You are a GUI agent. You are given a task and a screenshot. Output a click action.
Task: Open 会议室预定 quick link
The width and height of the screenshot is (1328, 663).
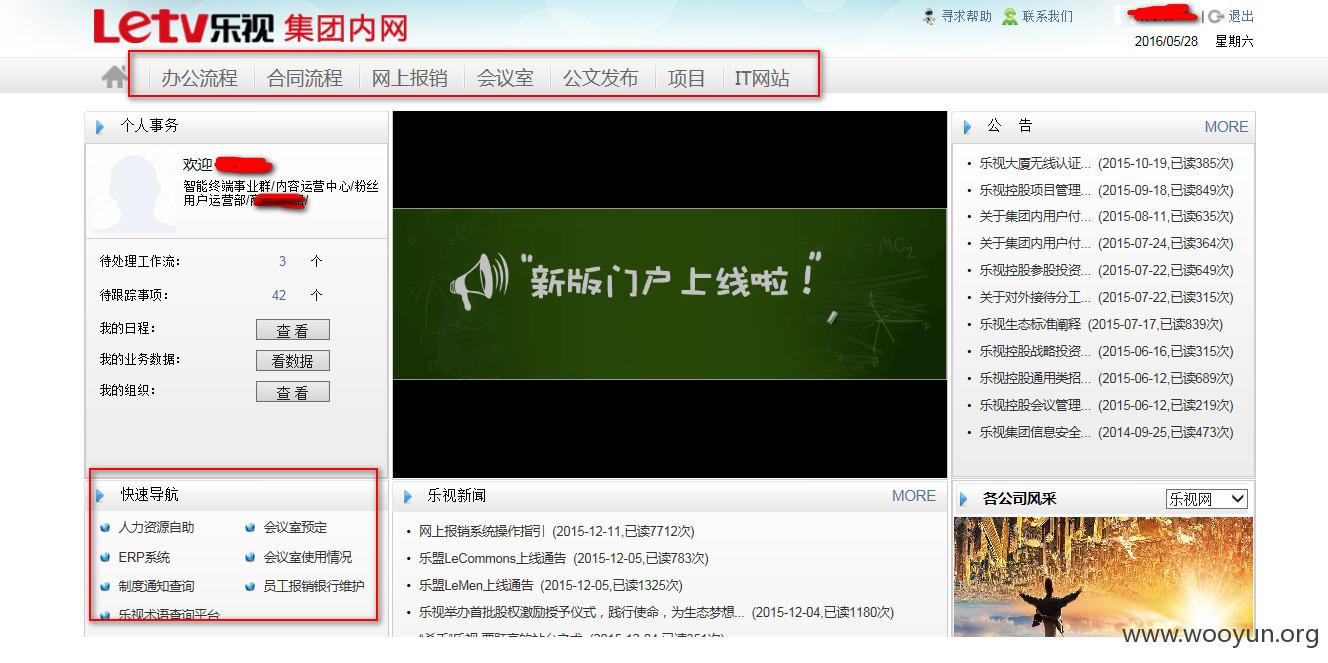(295, 528)
